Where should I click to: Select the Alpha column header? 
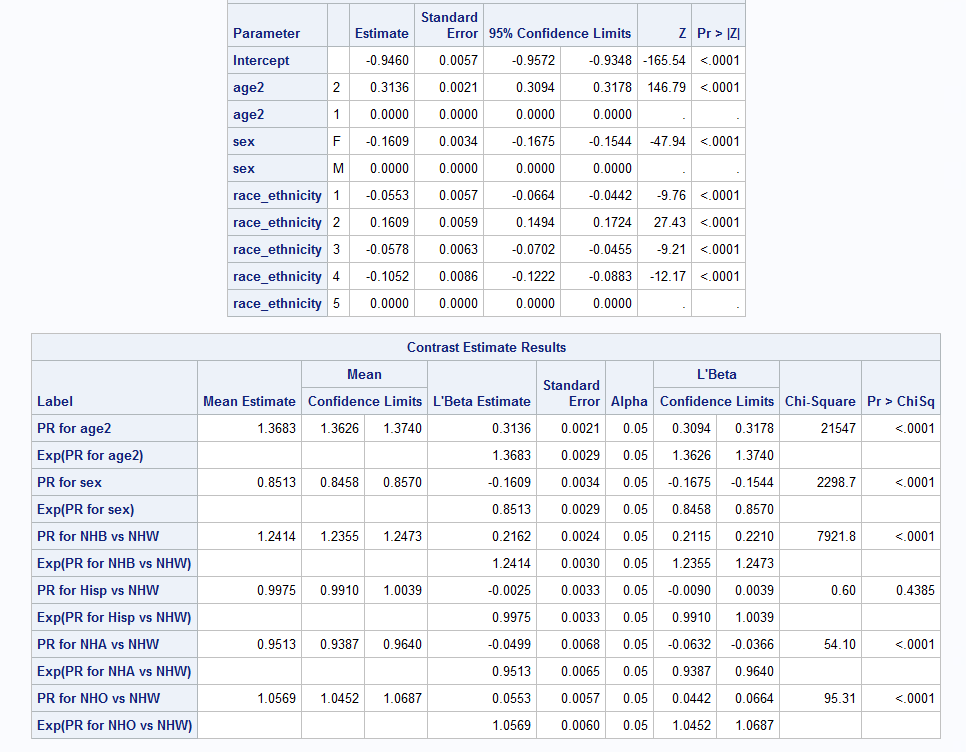tap(629, 401)
